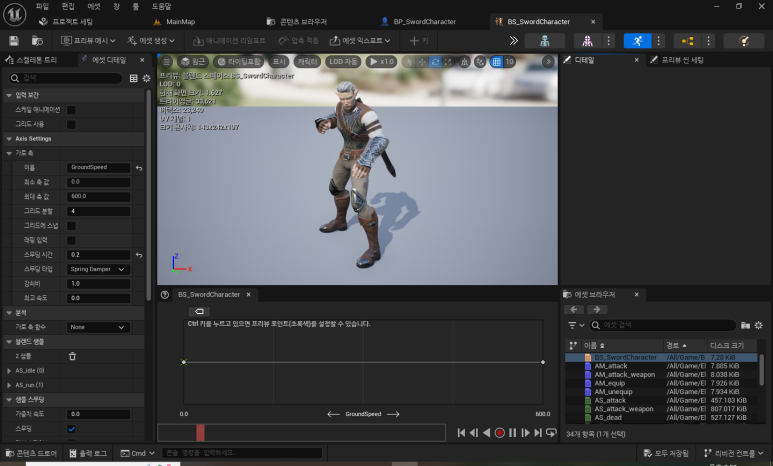Collapse the 블렌드 샘플 section

(x=9, y=342)
